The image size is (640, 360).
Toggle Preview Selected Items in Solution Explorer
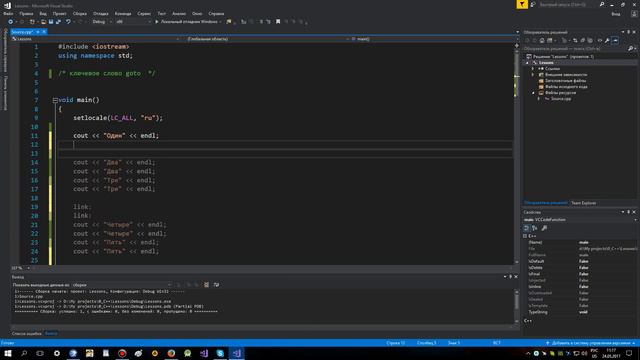pyautogui.click(x=615, y=40)
